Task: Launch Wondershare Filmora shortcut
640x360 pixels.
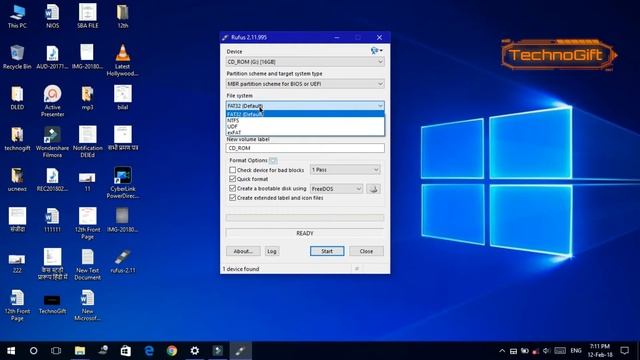Action: click(x=52, y=142)
